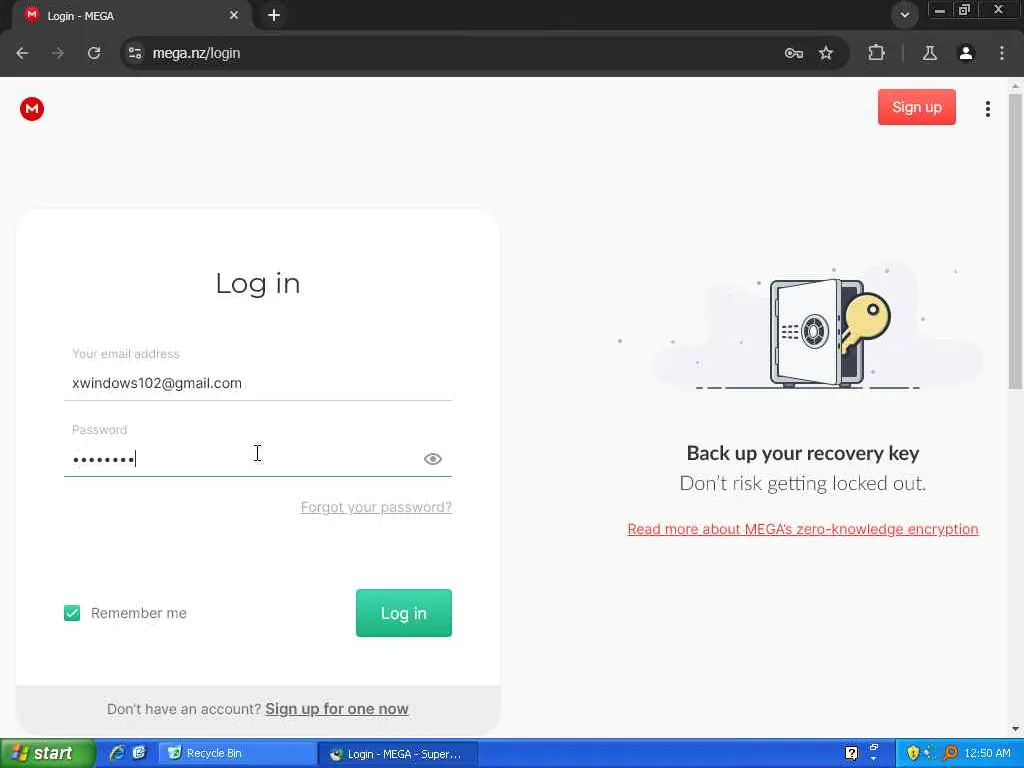Read more about MEGA's zero-knowledge encryption link

coord(803,529)
